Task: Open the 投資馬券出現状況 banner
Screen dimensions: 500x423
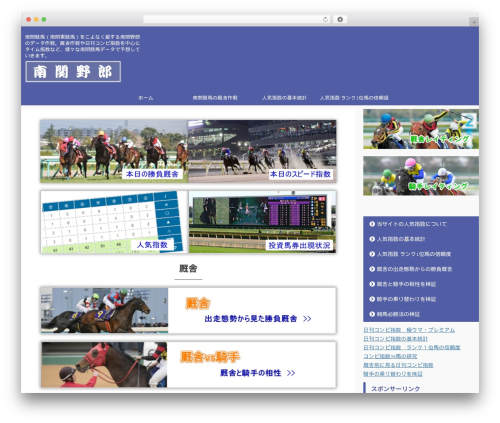Action: click(262, 222)
